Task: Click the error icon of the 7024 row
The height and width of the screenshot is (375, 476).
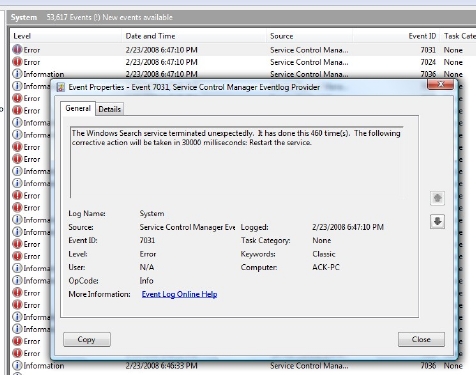Action: point(17,62)
